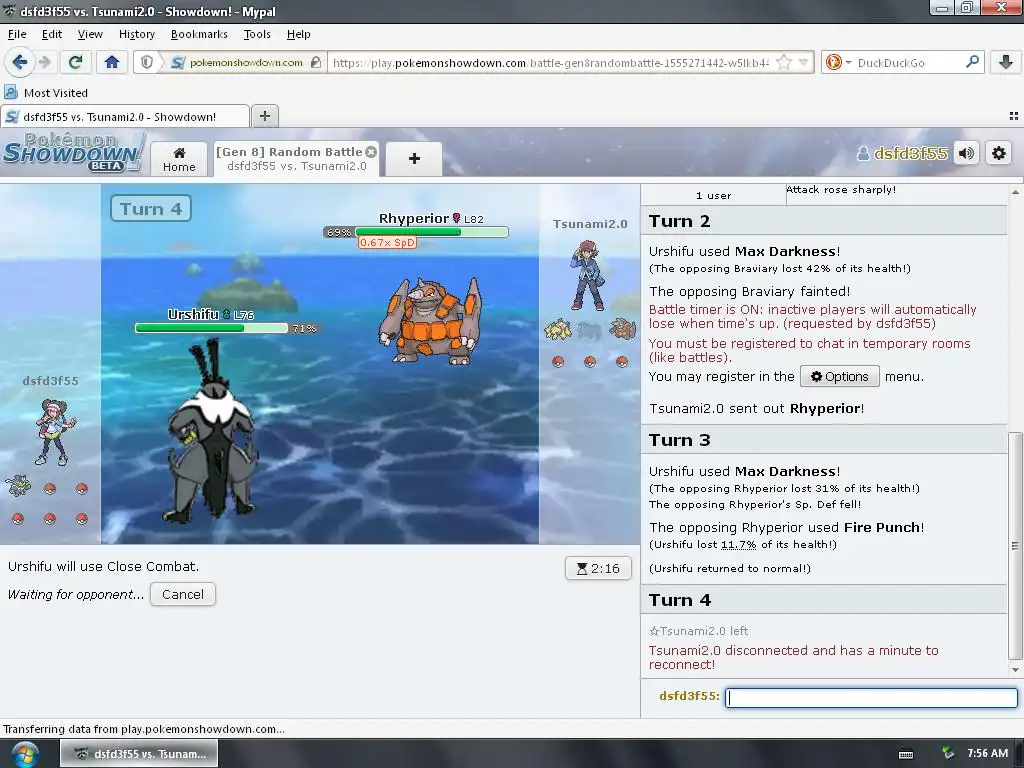Click the chat log scroll down arrow
Viewport: 1024px width, 768px height.
click(1015, 669)
